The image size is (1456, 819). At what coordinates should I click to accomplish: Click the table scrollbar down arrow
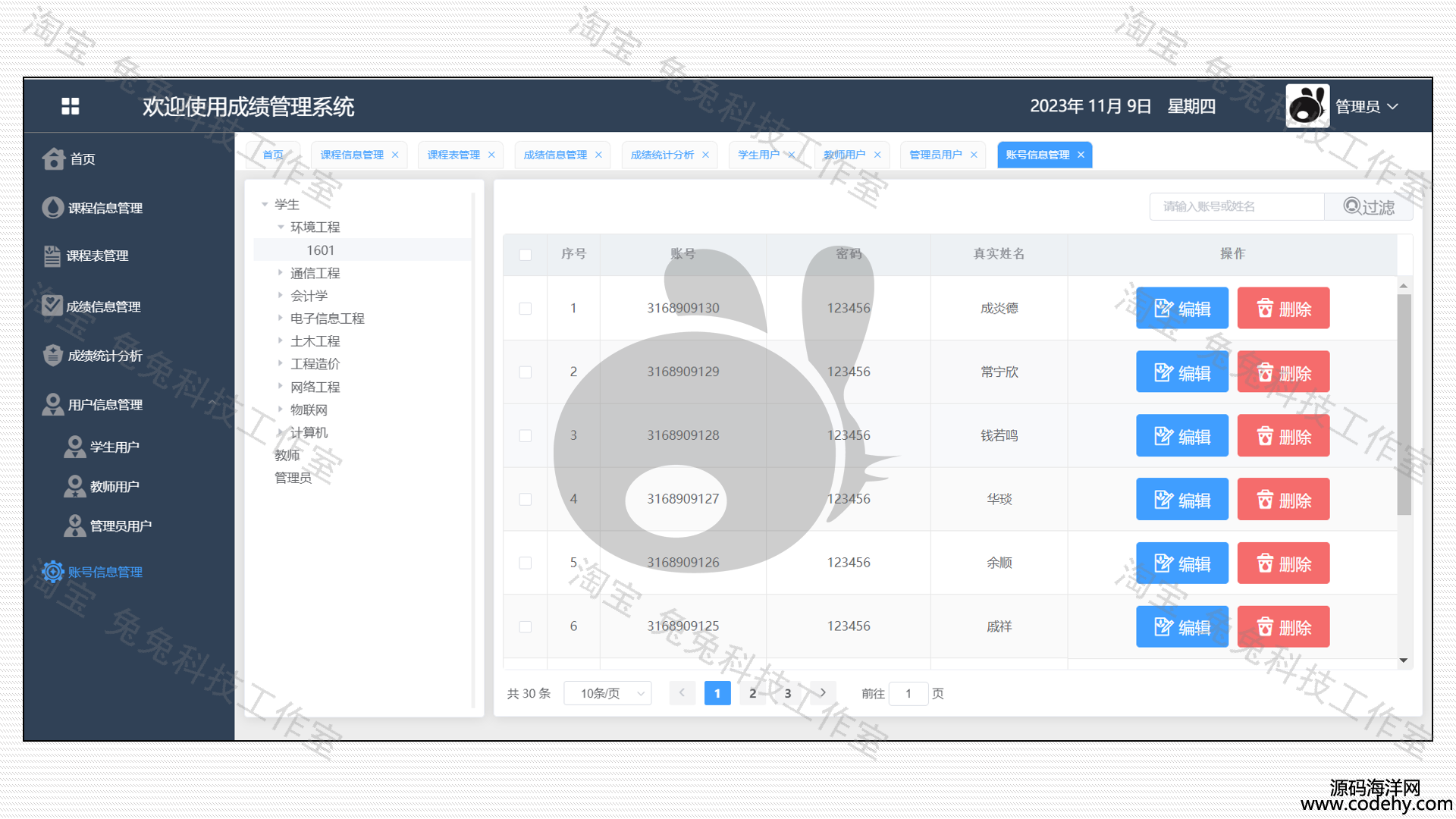[1404, 661]
